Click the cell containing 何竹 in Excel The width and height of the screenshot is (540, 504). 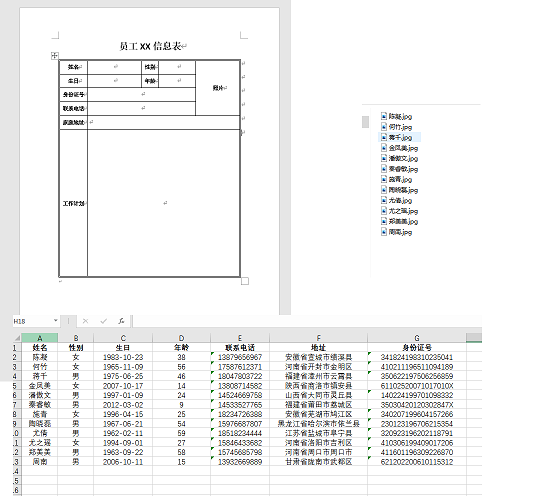pyautogui.click(x=40, y=367)
